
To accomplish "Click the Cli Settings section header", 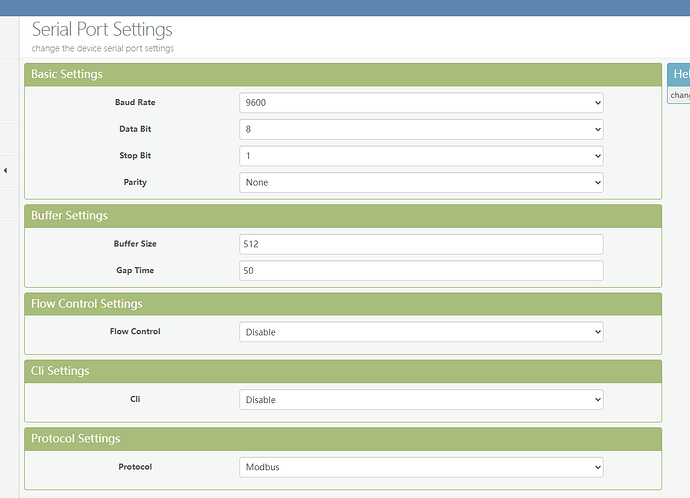I will (60, 371).
